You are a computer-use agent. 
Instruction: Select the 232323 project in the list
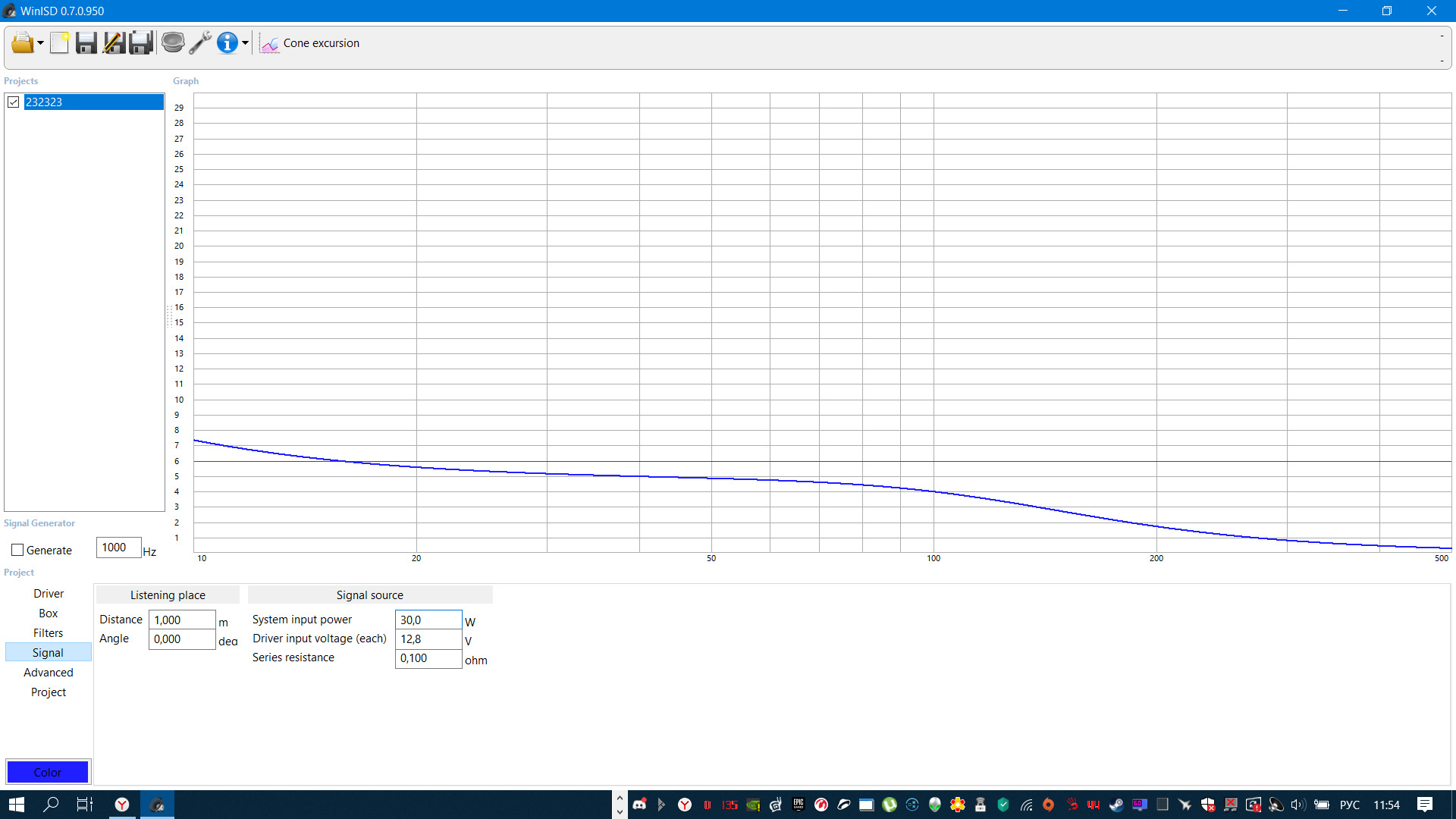(x=94, y=102)
